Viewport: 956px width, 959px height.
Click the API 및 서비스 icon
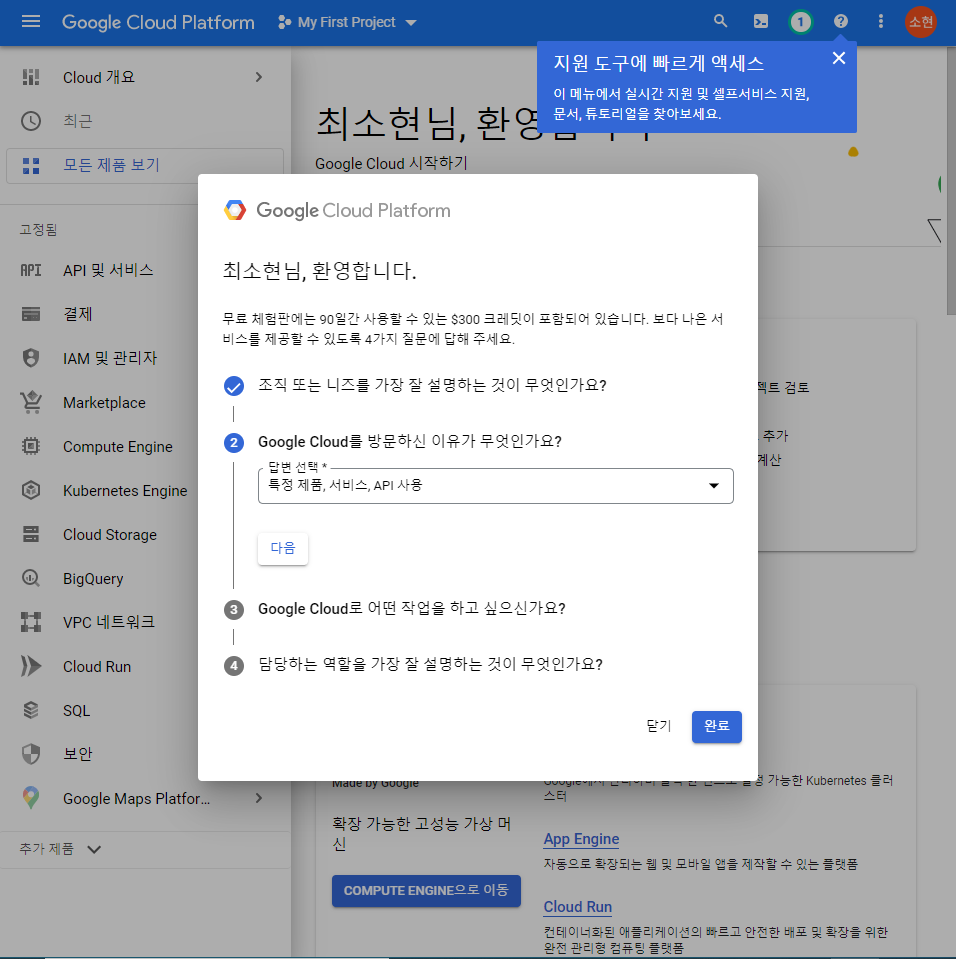tap(31, 270)
